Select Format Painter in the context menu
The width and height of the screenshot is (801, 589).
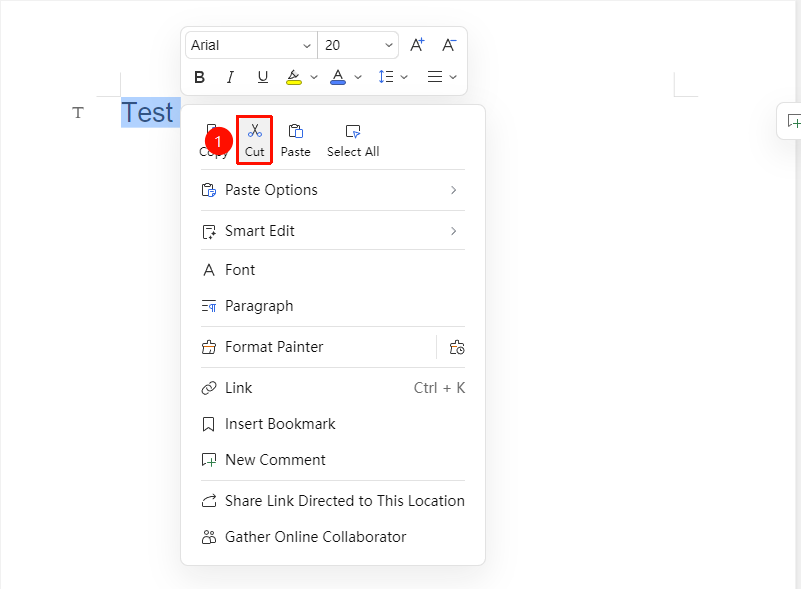tap(319, 347)
